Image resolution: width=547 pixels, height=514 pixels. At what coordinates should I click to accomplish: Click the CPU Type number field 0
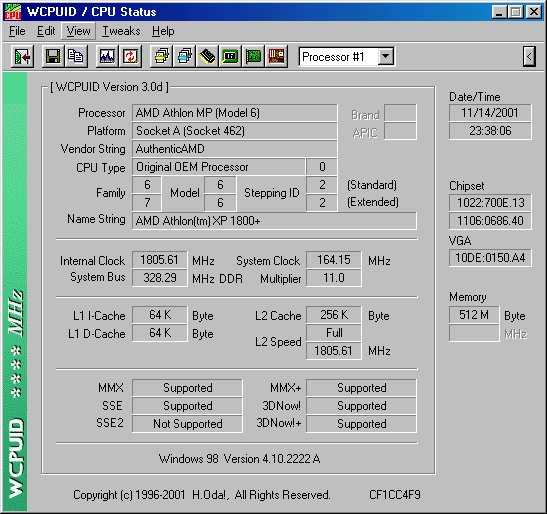[322, 167]
